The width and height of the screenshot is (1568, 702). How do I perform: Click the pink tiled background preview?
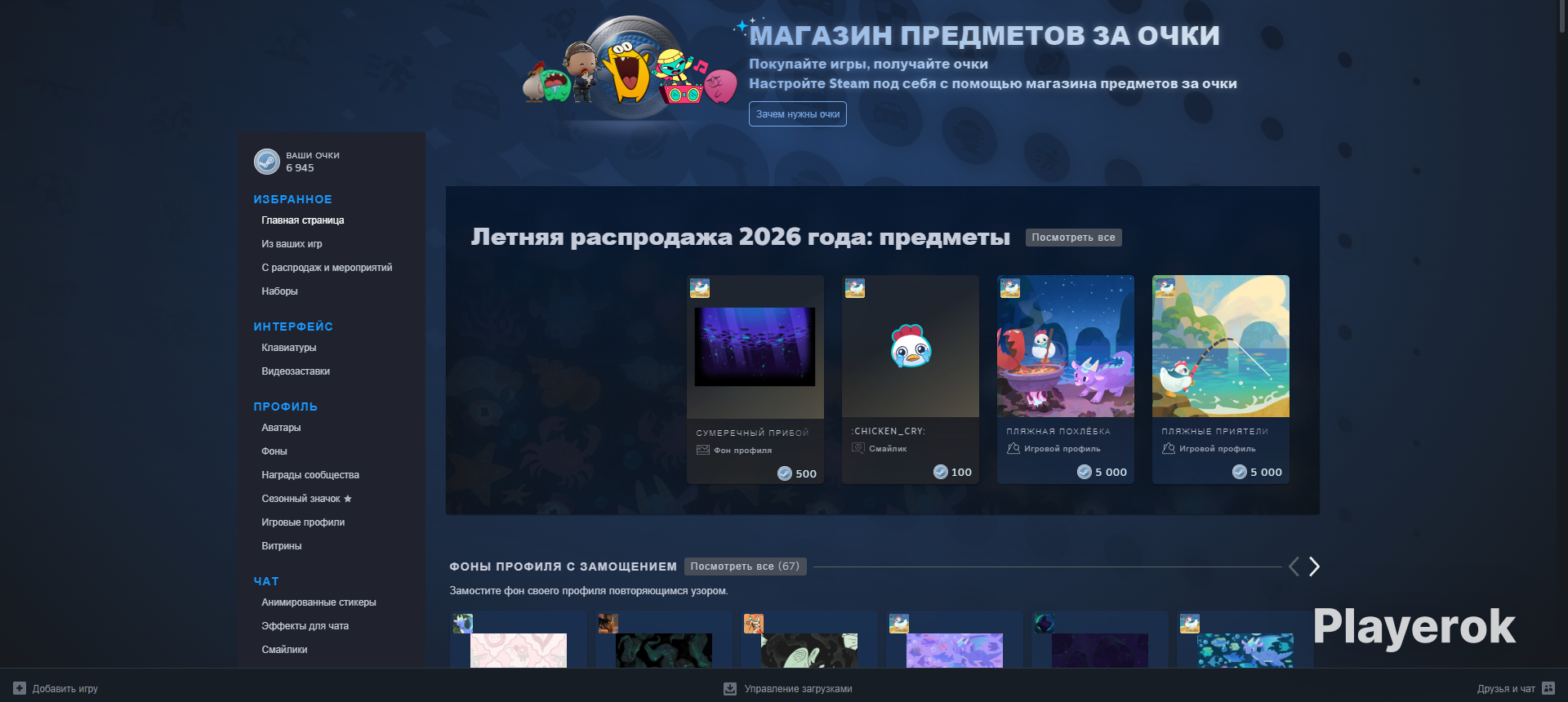click(x=519, y=651)
